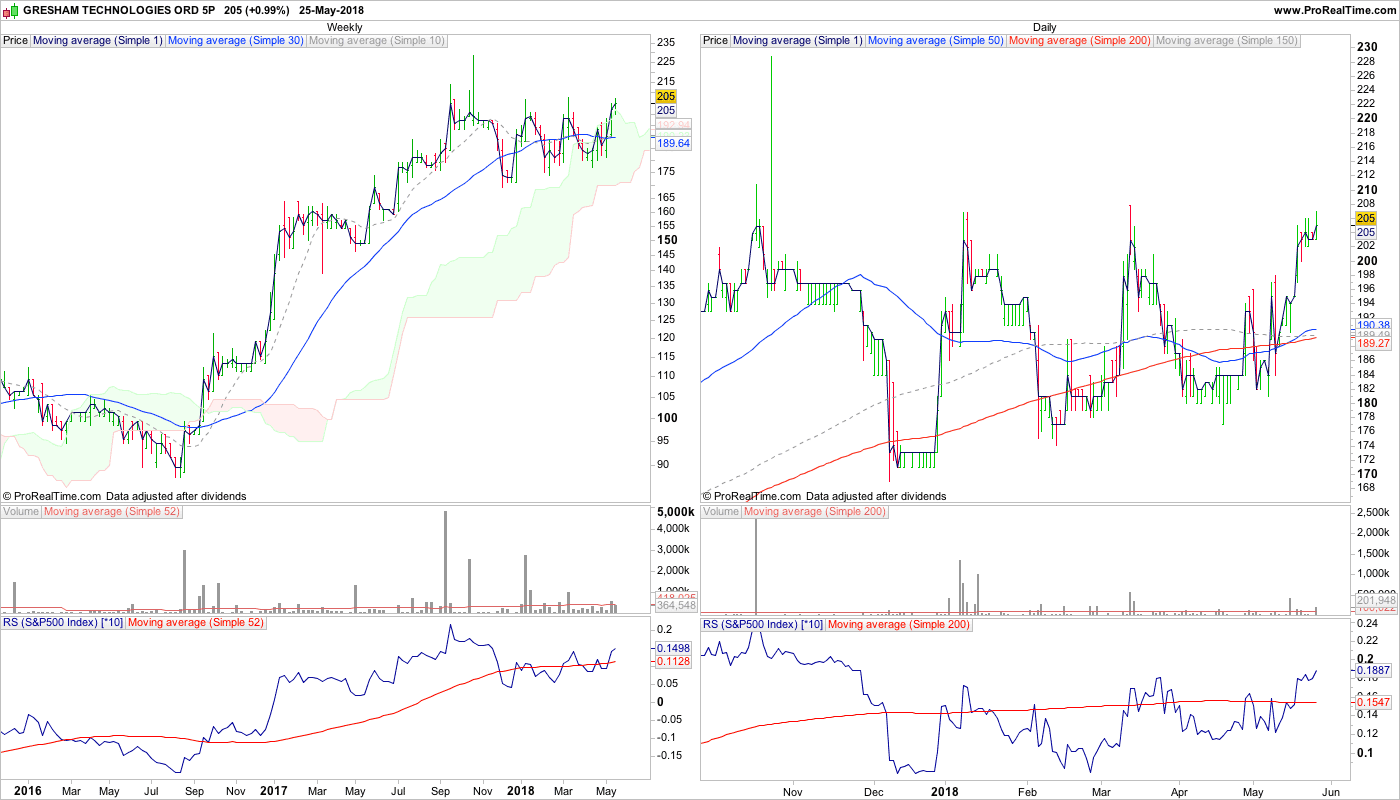Click the 190.38 moving average value tag
Image resolution: width=1400 pixels, height=800 pixels.
tap(1373, 326)
